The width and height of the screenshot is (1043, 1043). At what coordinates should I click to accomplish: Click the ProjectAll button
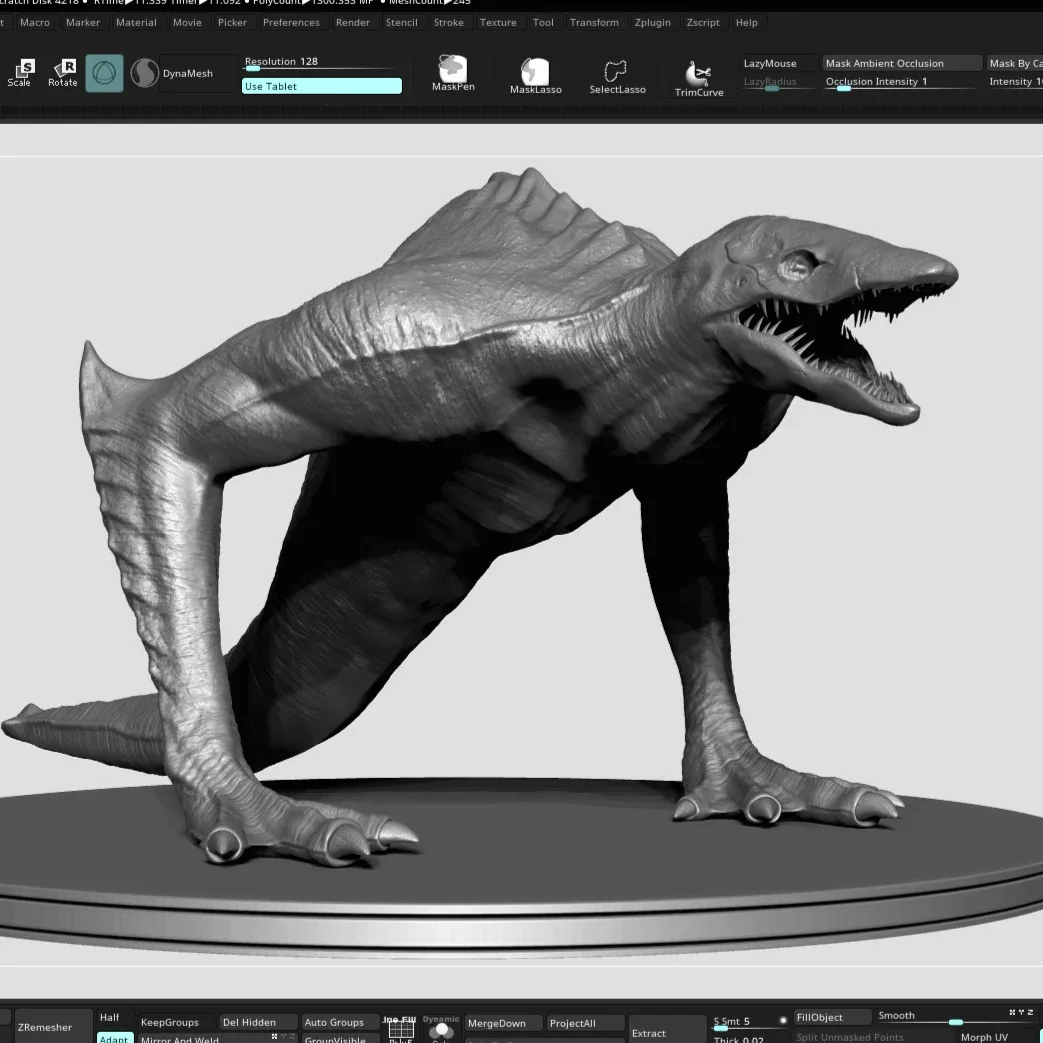click(584, 1023)
